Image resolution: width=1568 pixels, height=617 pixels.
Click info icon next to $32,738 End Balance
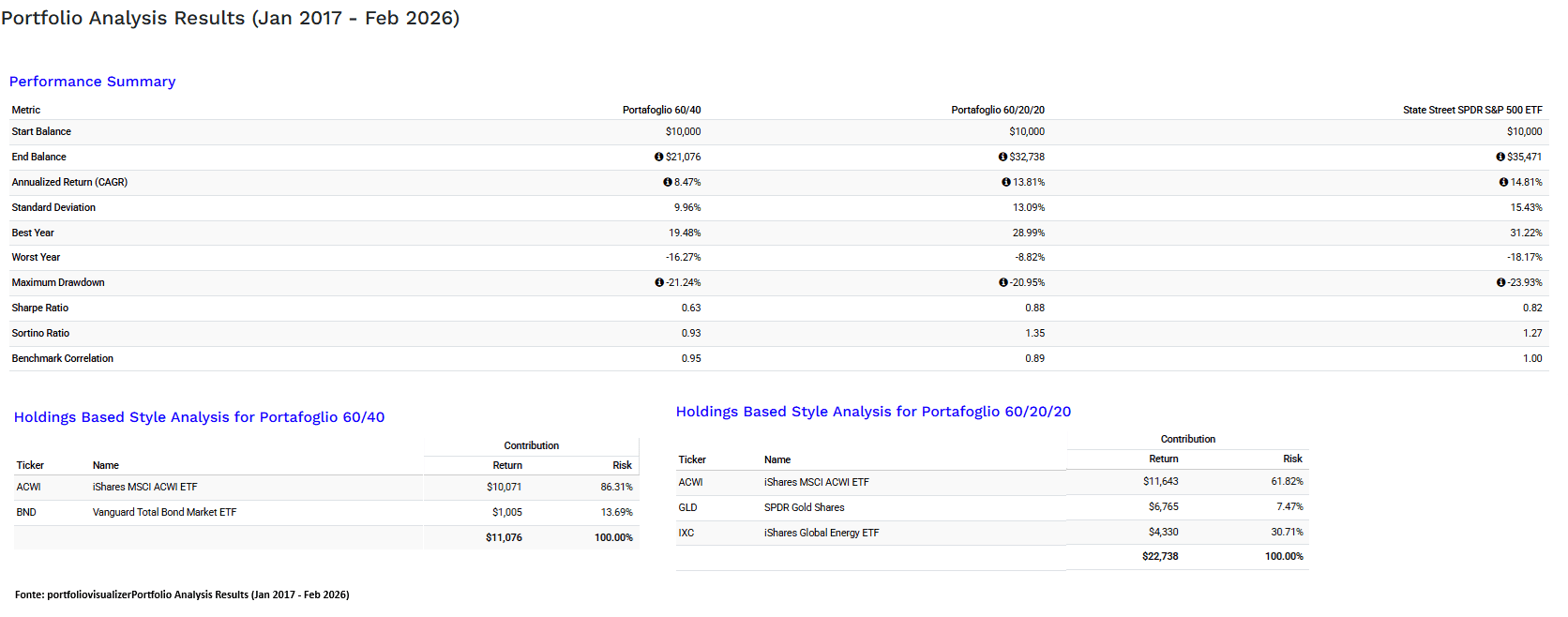pos(1003,158)
